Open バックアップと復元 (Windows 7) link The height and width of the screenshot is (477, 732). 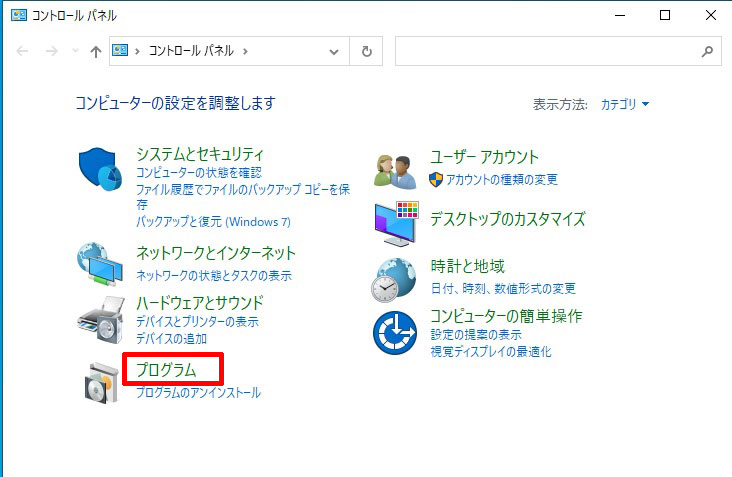tap(213, 219)
